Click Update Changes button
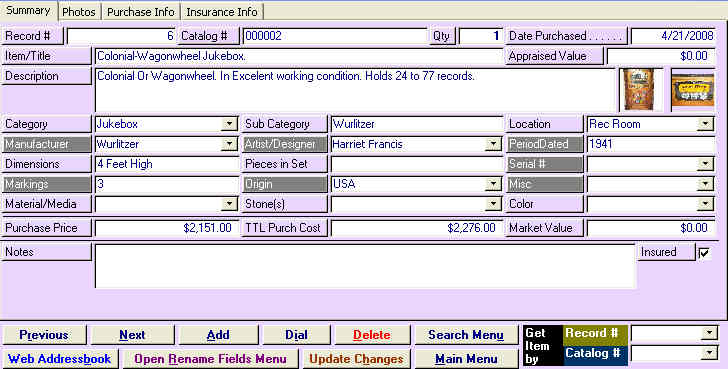 [x=356, y=359]
